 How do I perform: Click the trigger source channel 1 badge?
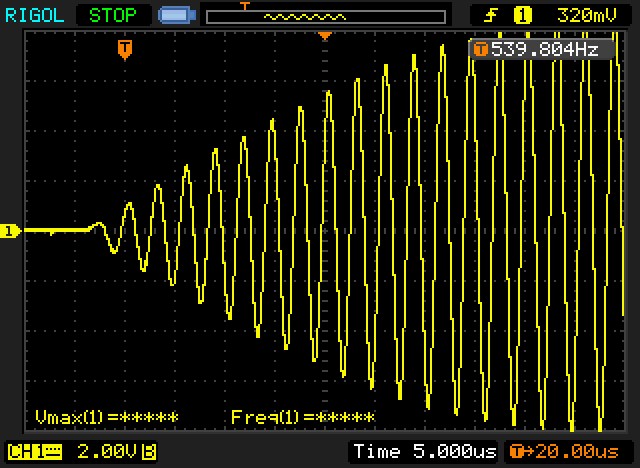(522, 15)
